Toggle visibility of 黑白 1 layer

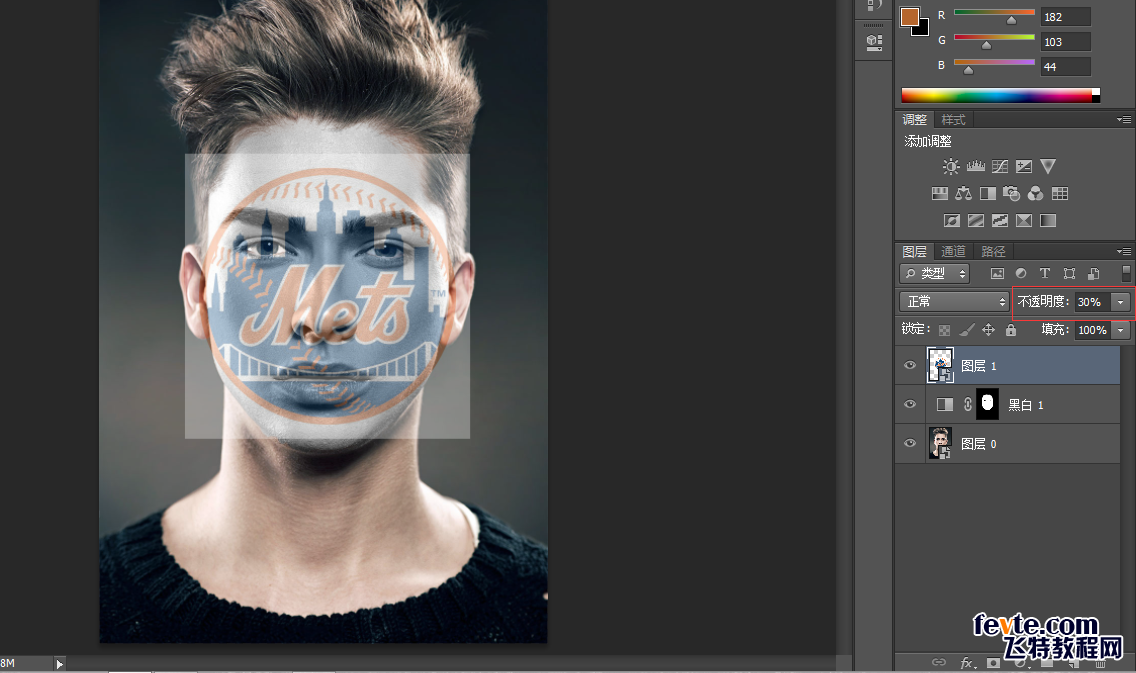point(910,405)
